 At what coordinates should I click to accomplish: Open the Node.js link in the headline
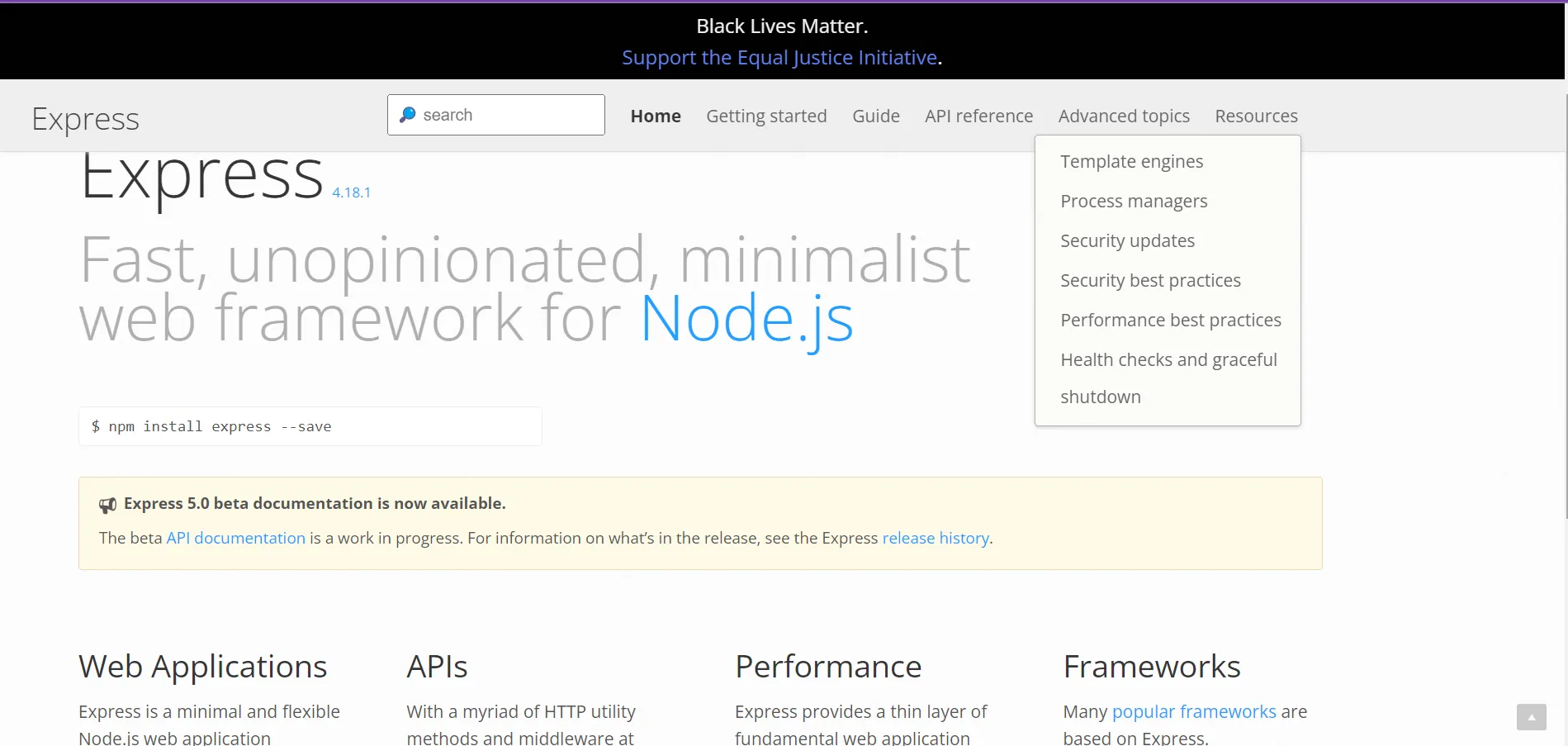[746, 319]
